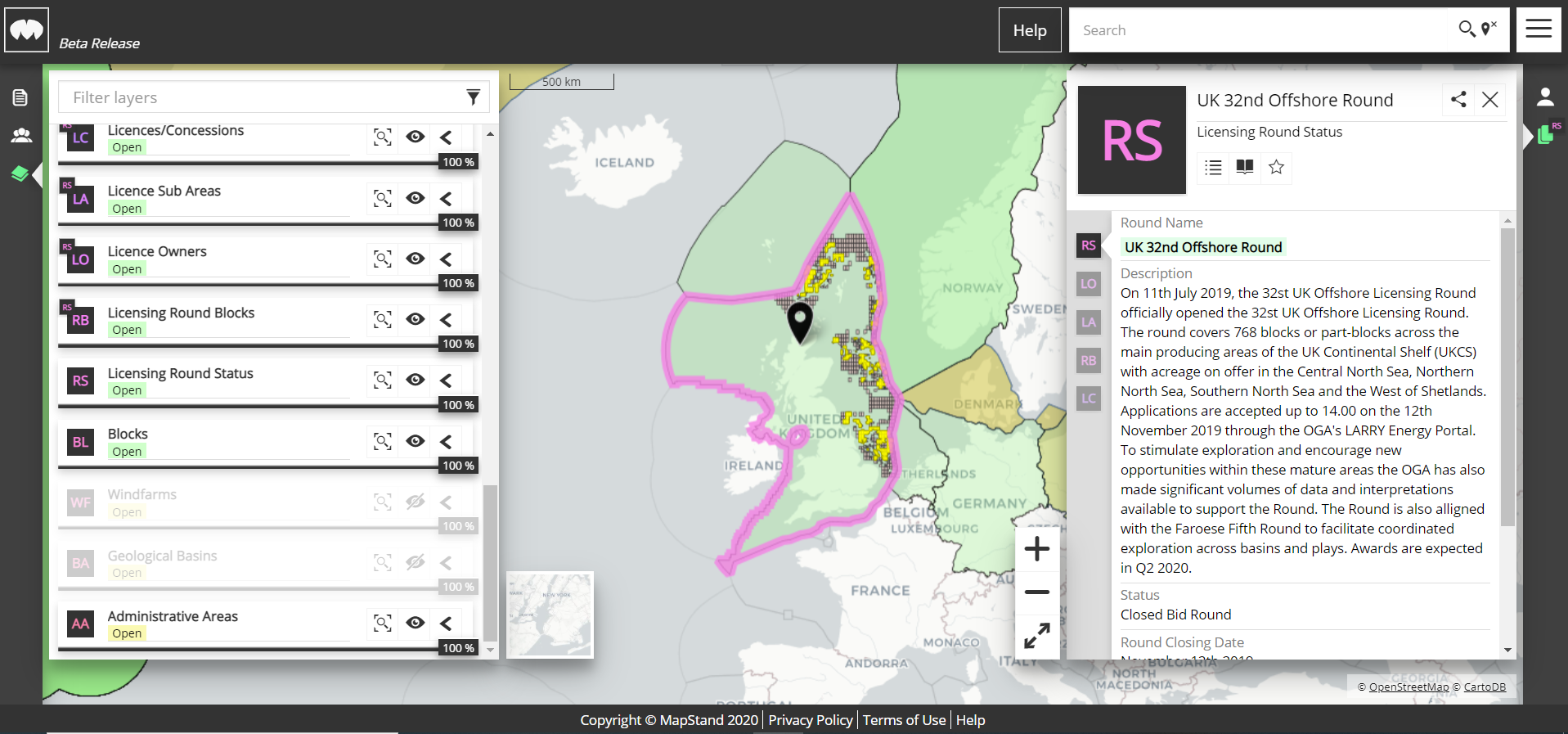The height and width of the screenshot is (734, 1568).
Task: Zoom to extent of Licences/Concessions layer
Action: click(383, 137)
